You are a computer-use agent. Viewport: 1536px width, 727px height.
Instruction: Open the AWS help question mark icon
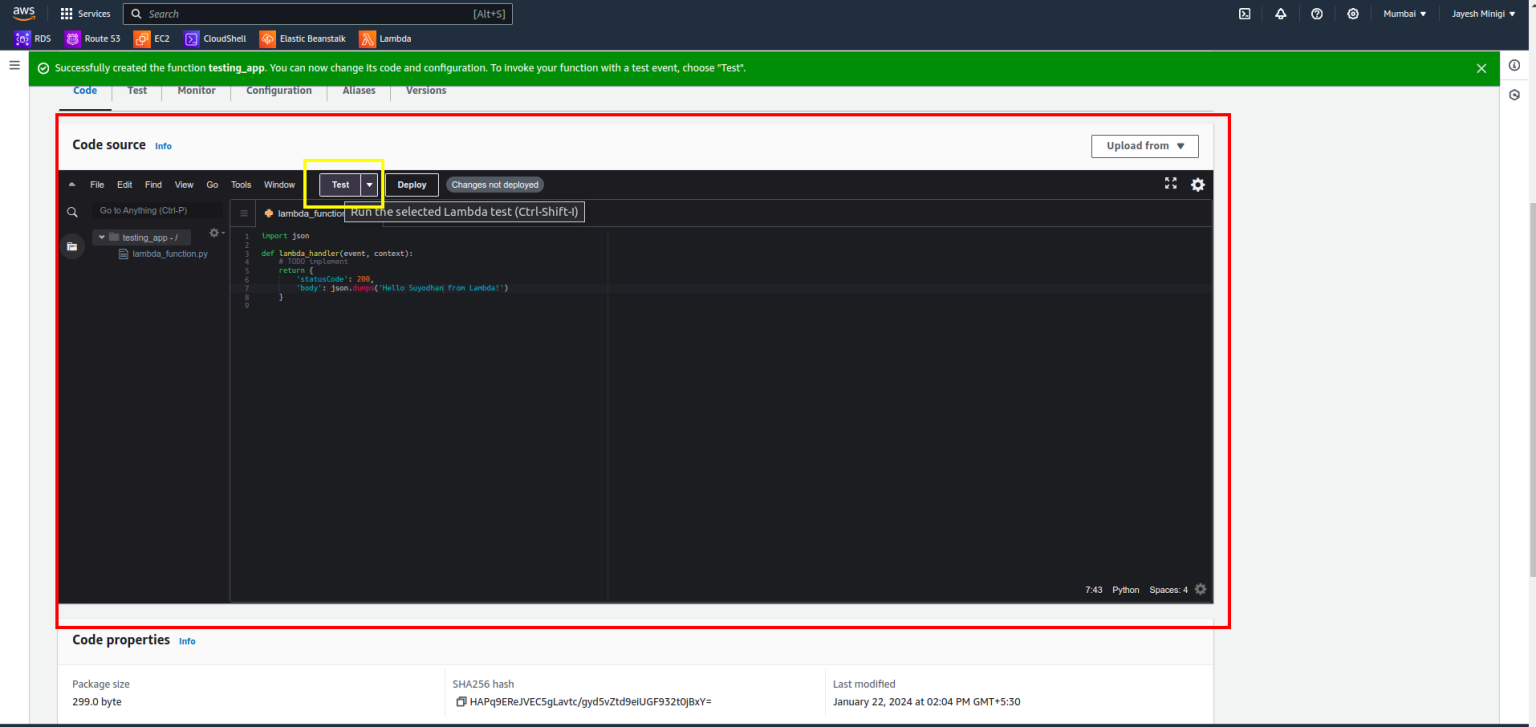pos(1317,13)
